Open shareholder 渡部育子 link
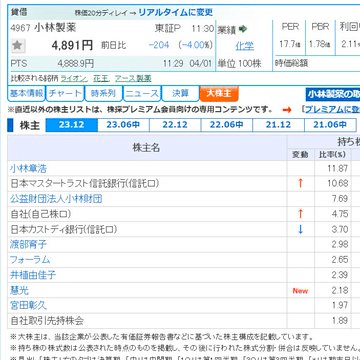The width and height of the screenshot is (360, 360). tap(29, 245)
